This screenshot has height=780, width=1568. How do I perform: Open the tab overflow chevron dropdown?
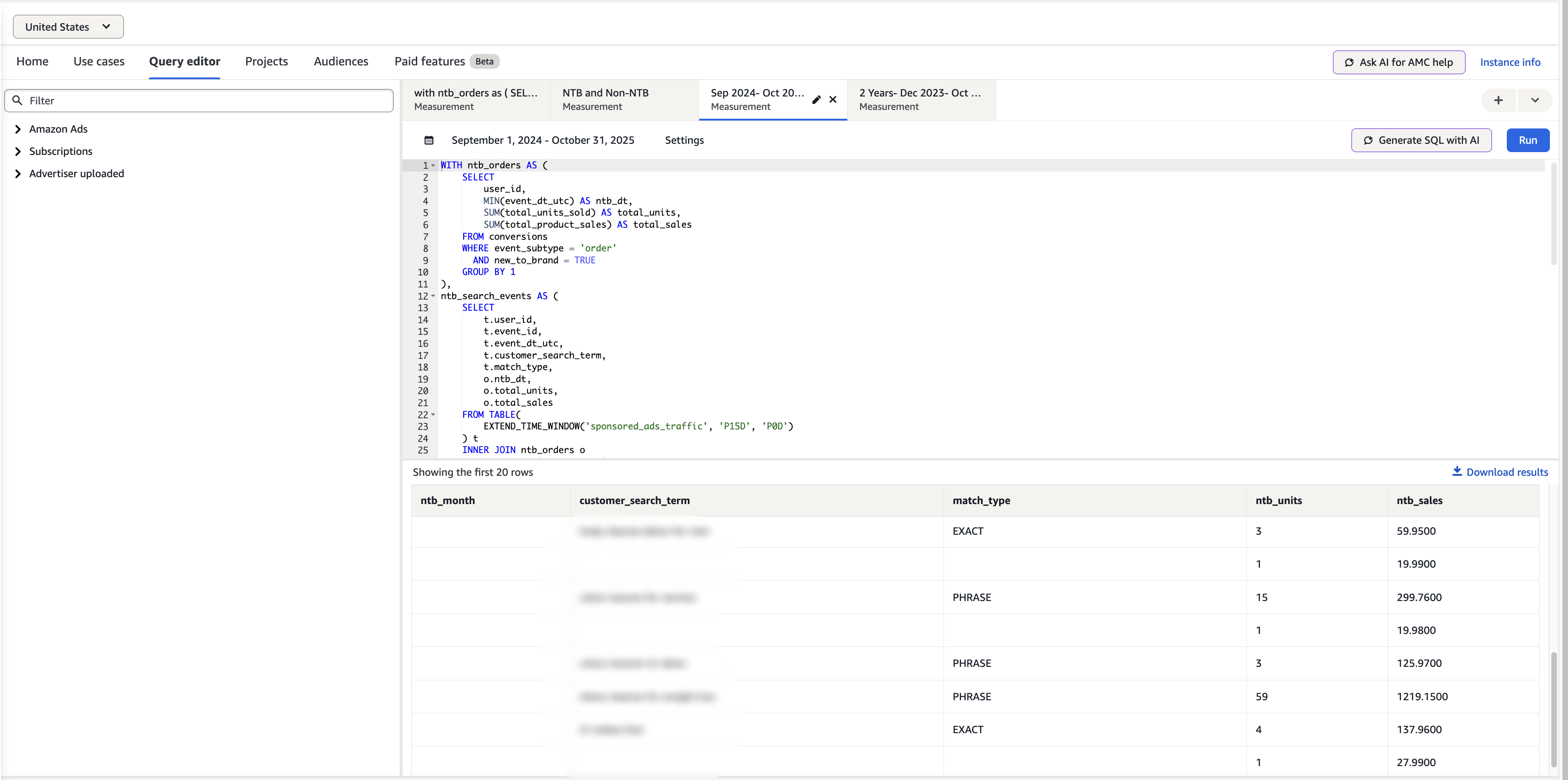1535,100
